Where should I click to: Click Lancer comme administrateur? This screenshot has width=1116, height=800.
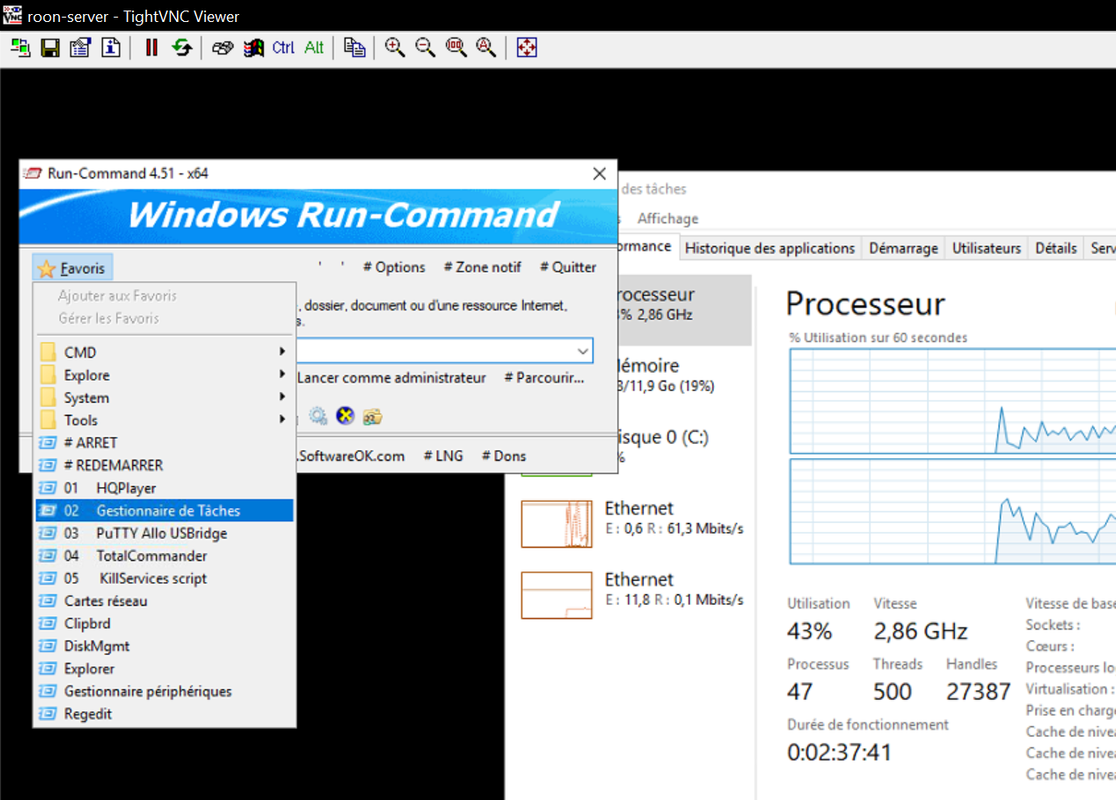tap(391, 378)
